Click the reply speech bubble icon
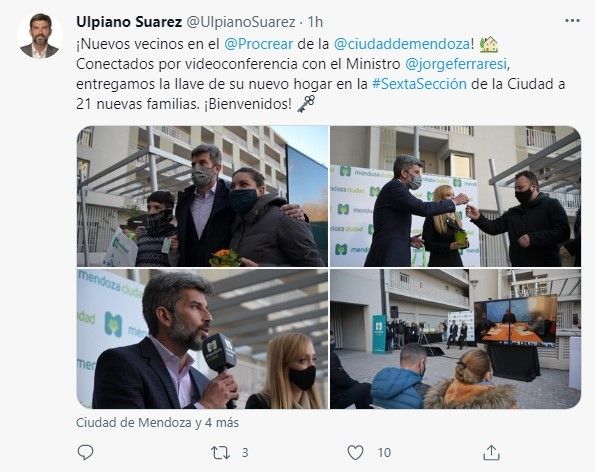Viewport: 595px width, 472px height. [x=85, y=452]
